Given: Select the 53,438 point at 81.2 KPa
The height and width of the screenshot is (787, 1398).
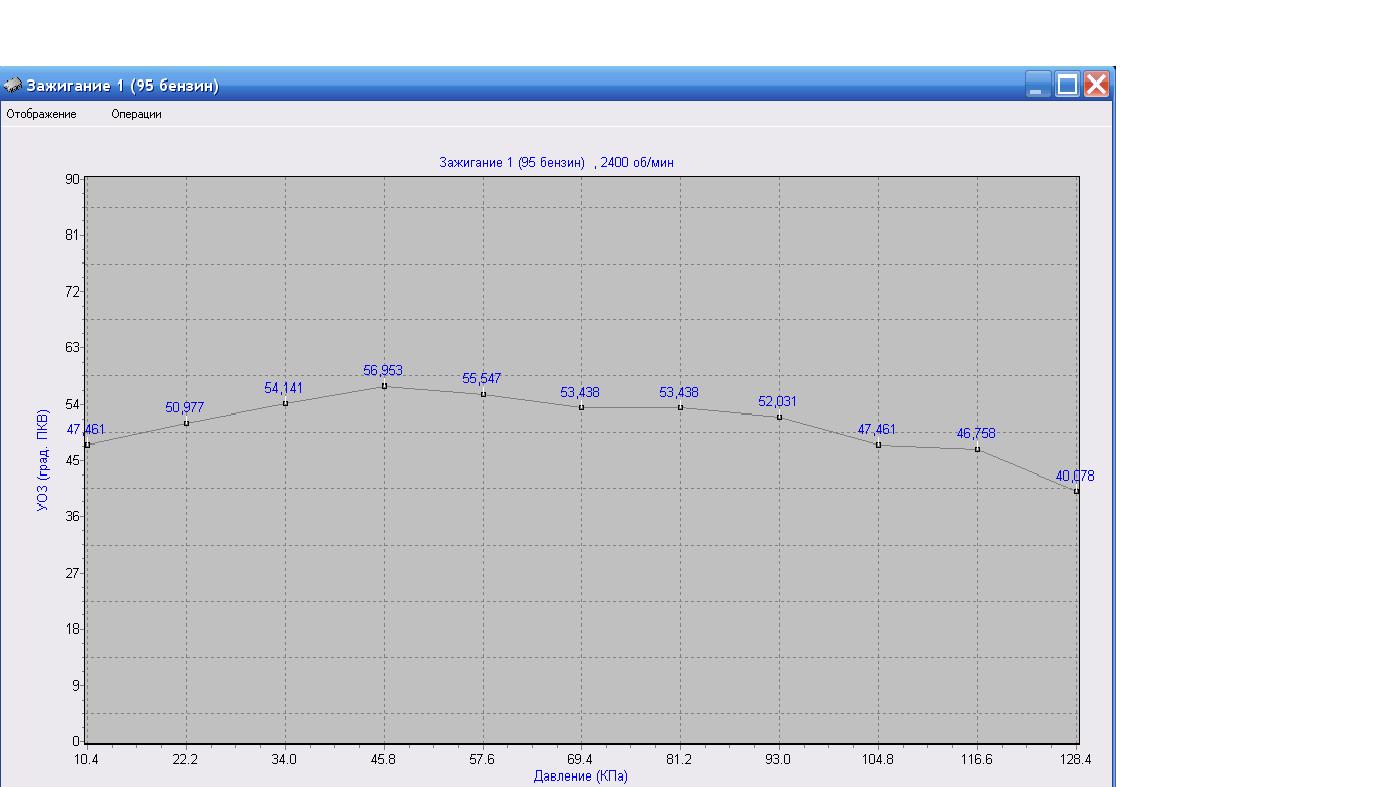Looking at the screenshot, I should tap(680, 407).
